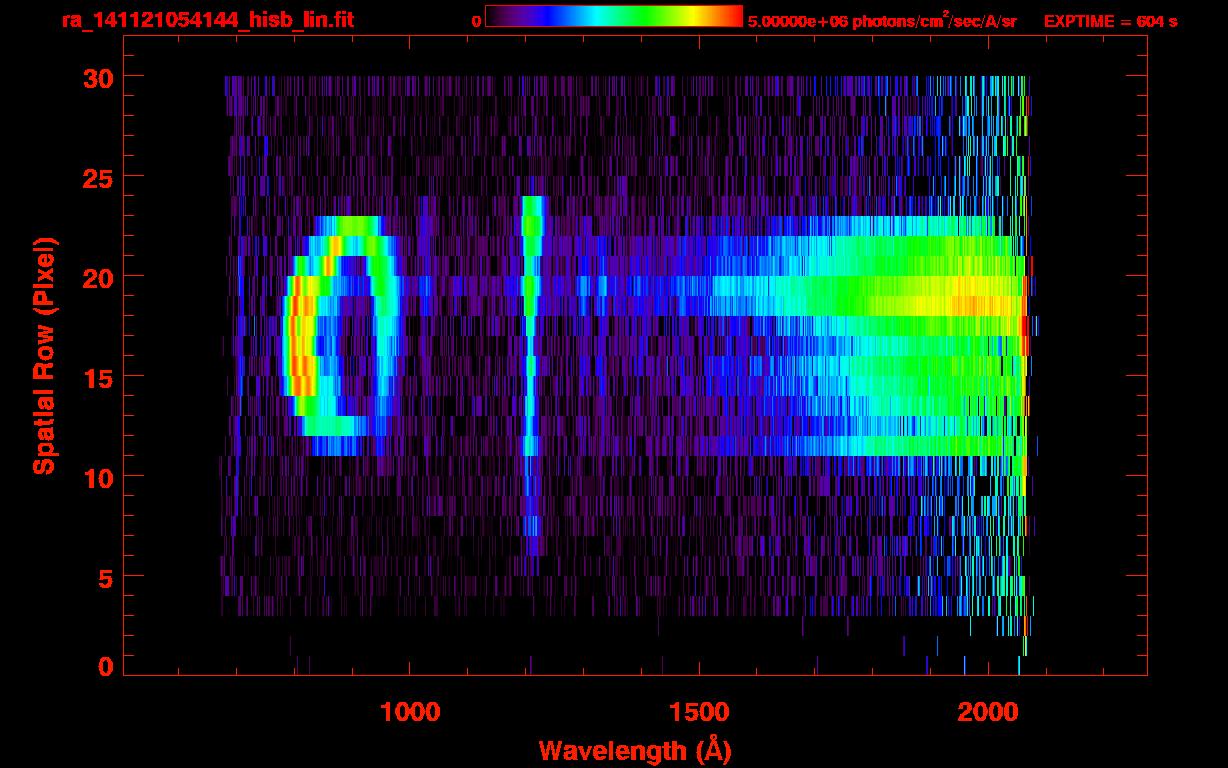
Task: Click the rainbow color scale bar
Action: tap(614, 16)
